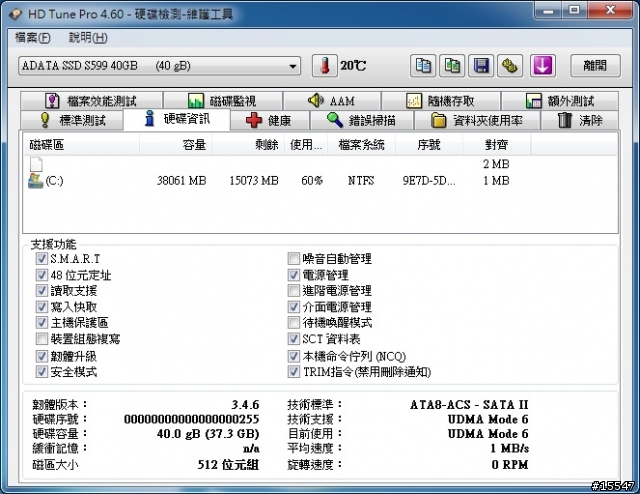Toggle the 本機命令佇列 (NCQ) checkbox

coord(293,356)
